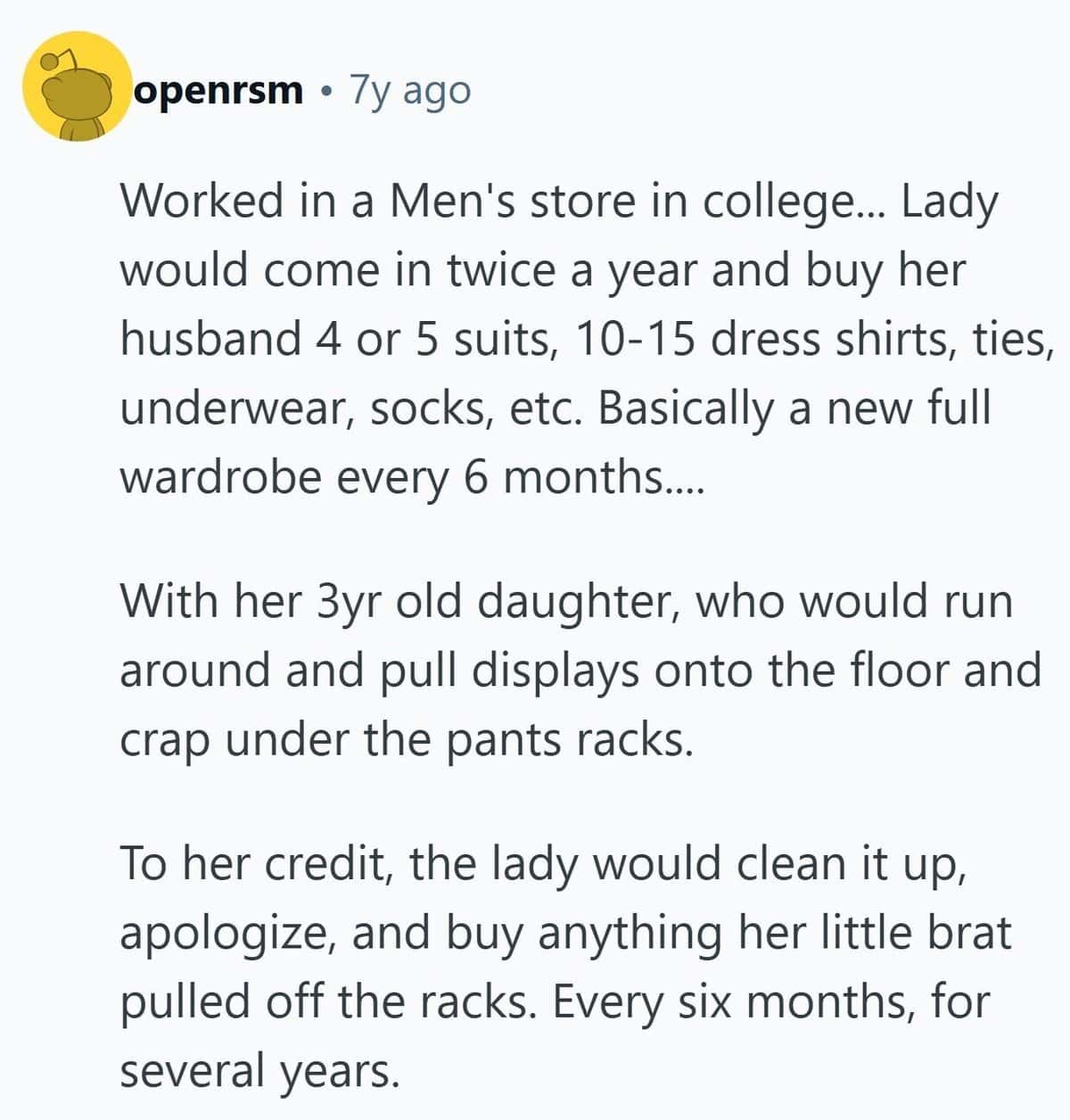Open the openrsm user profile link

tap(218, 90)
